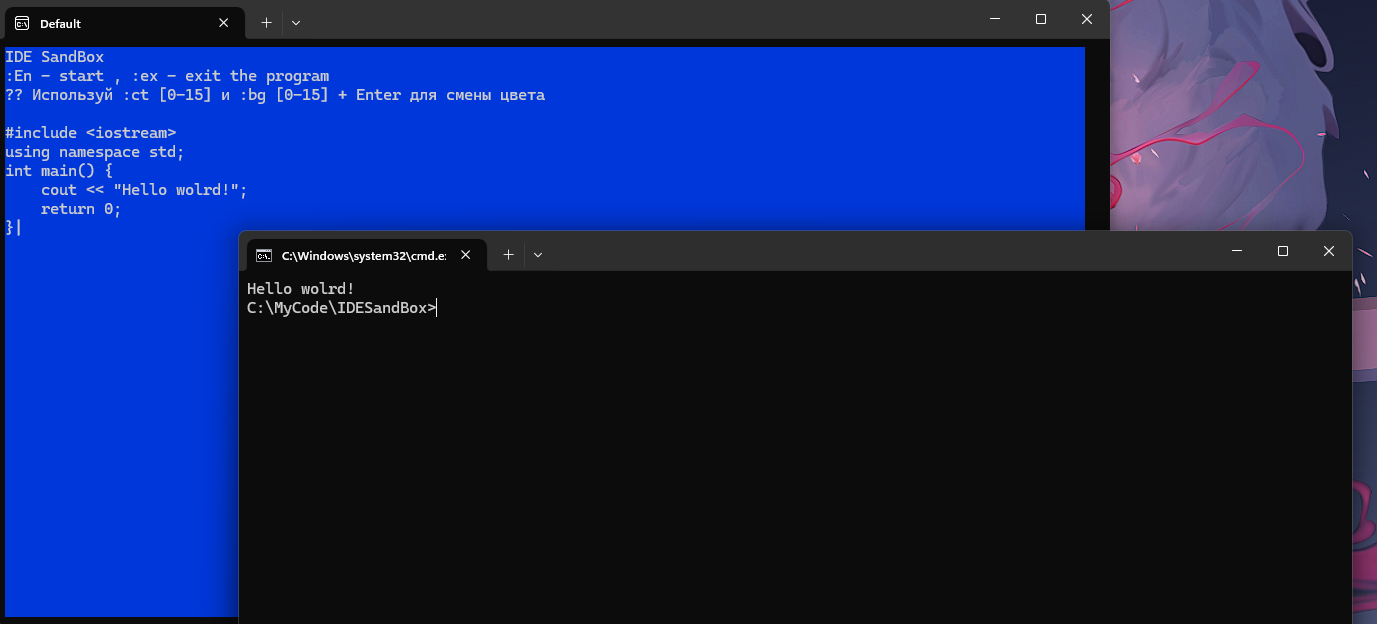The image size is (1377, 624).
Task: Click the plus button beside the Default tab
Action: 265,22
